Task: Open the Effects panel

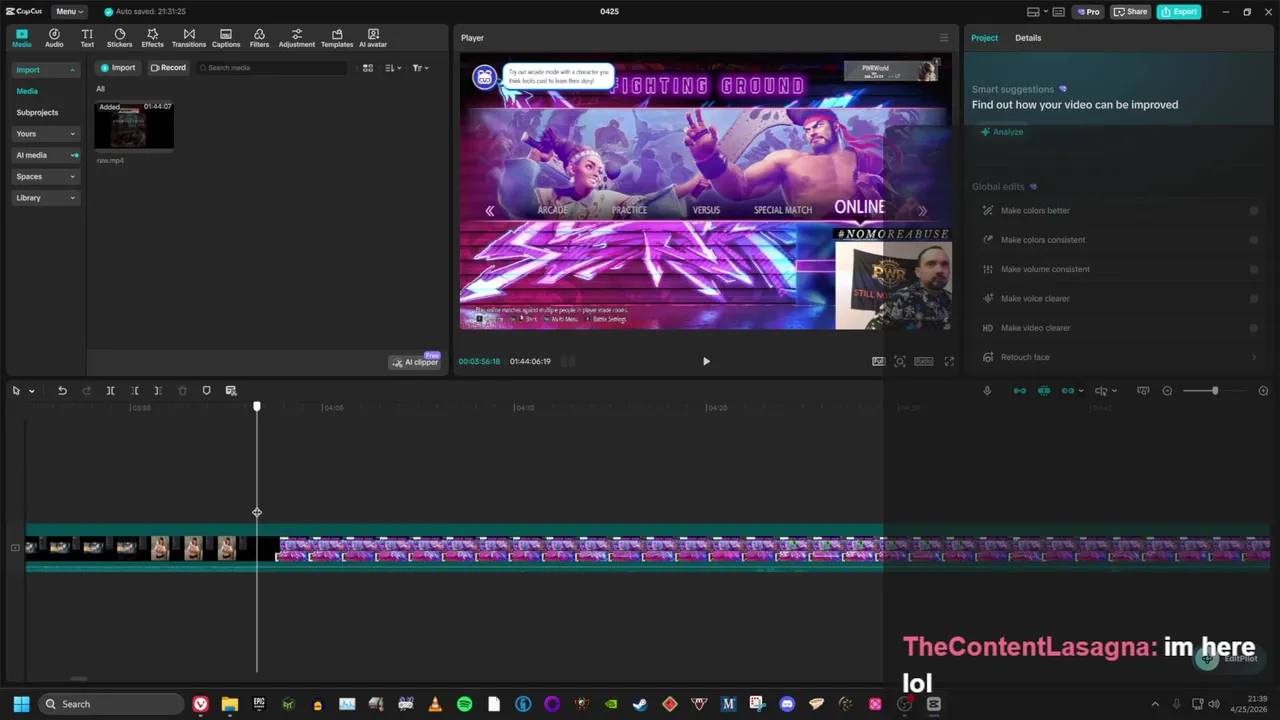Action: [x=152, y=38]
